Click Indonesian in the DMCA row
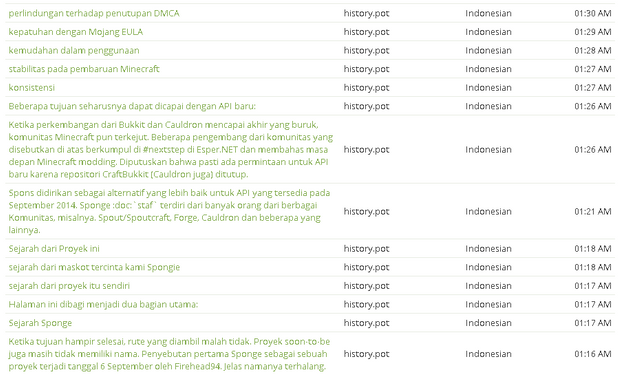 488,13
